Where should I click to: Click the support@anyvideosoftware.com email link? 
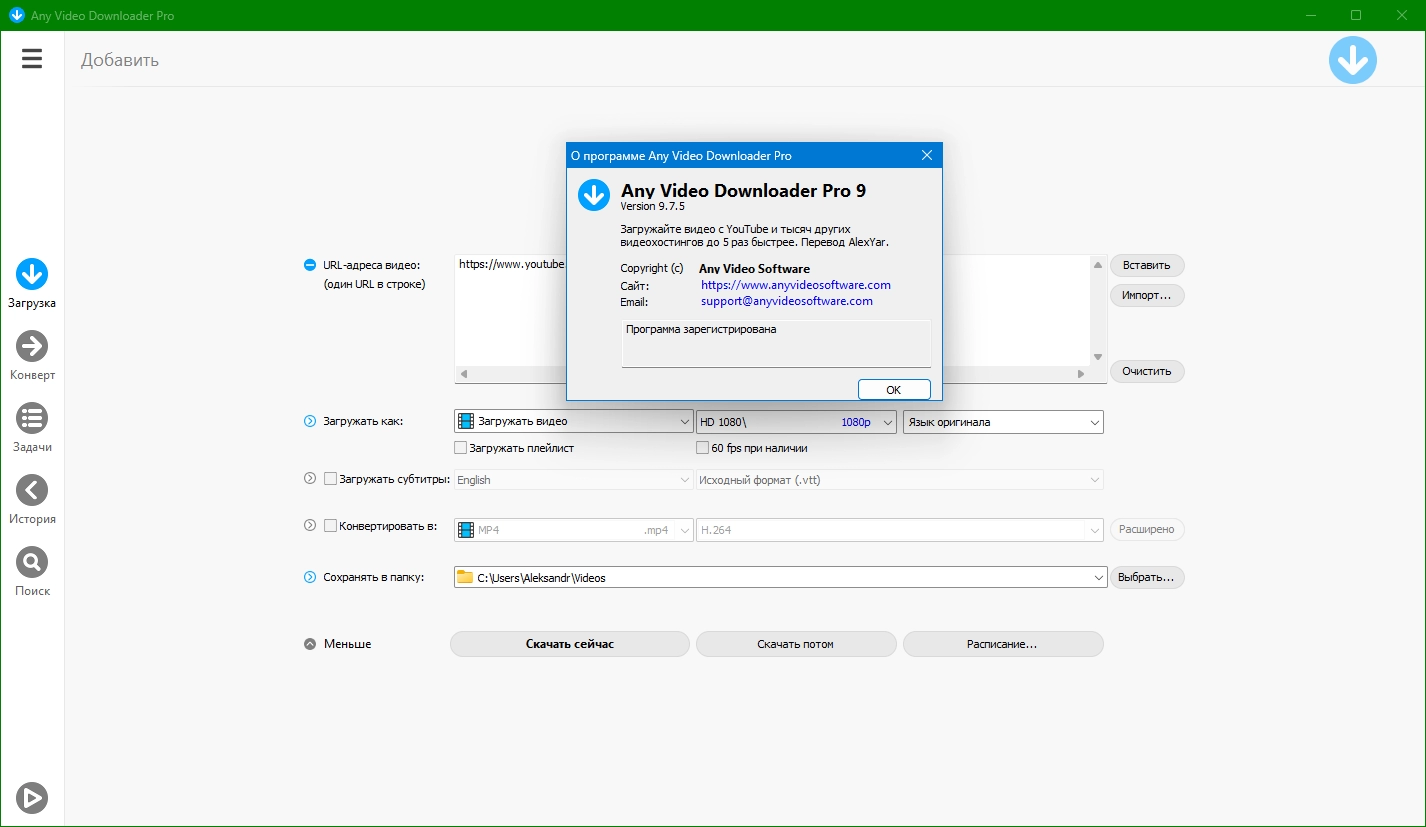787,301
